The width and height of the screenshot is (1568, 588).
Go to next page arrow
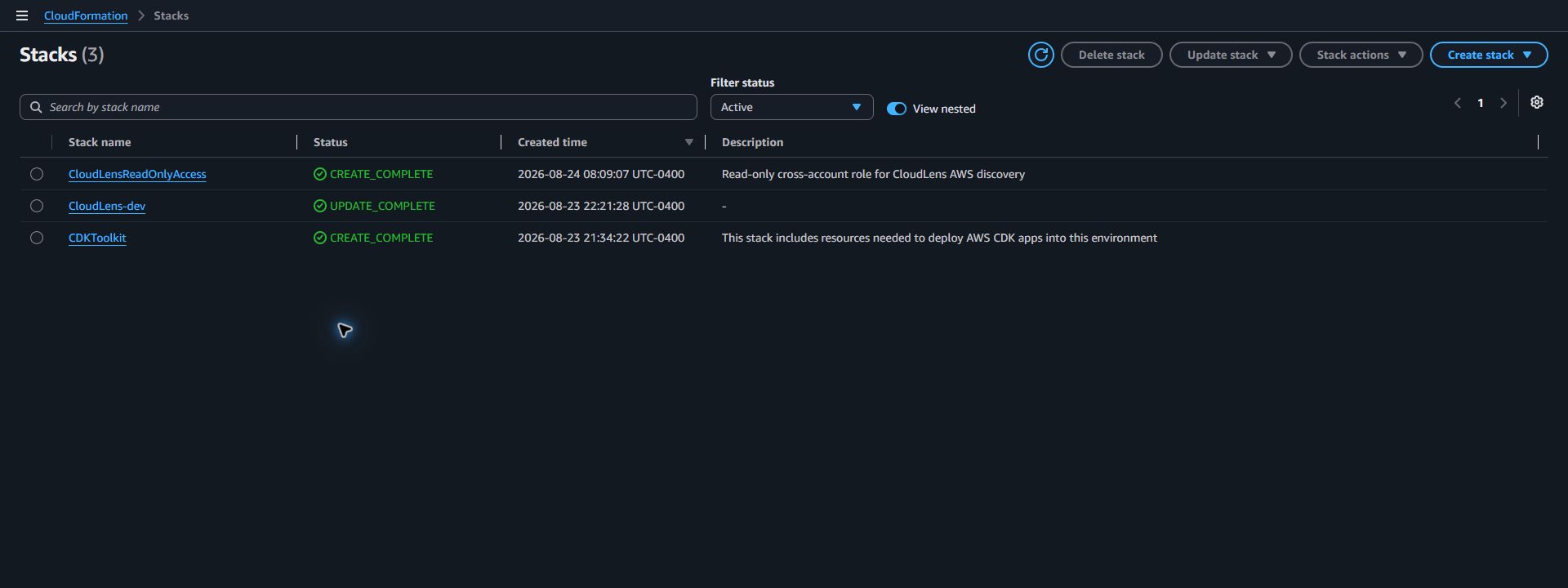point(1503,103)
